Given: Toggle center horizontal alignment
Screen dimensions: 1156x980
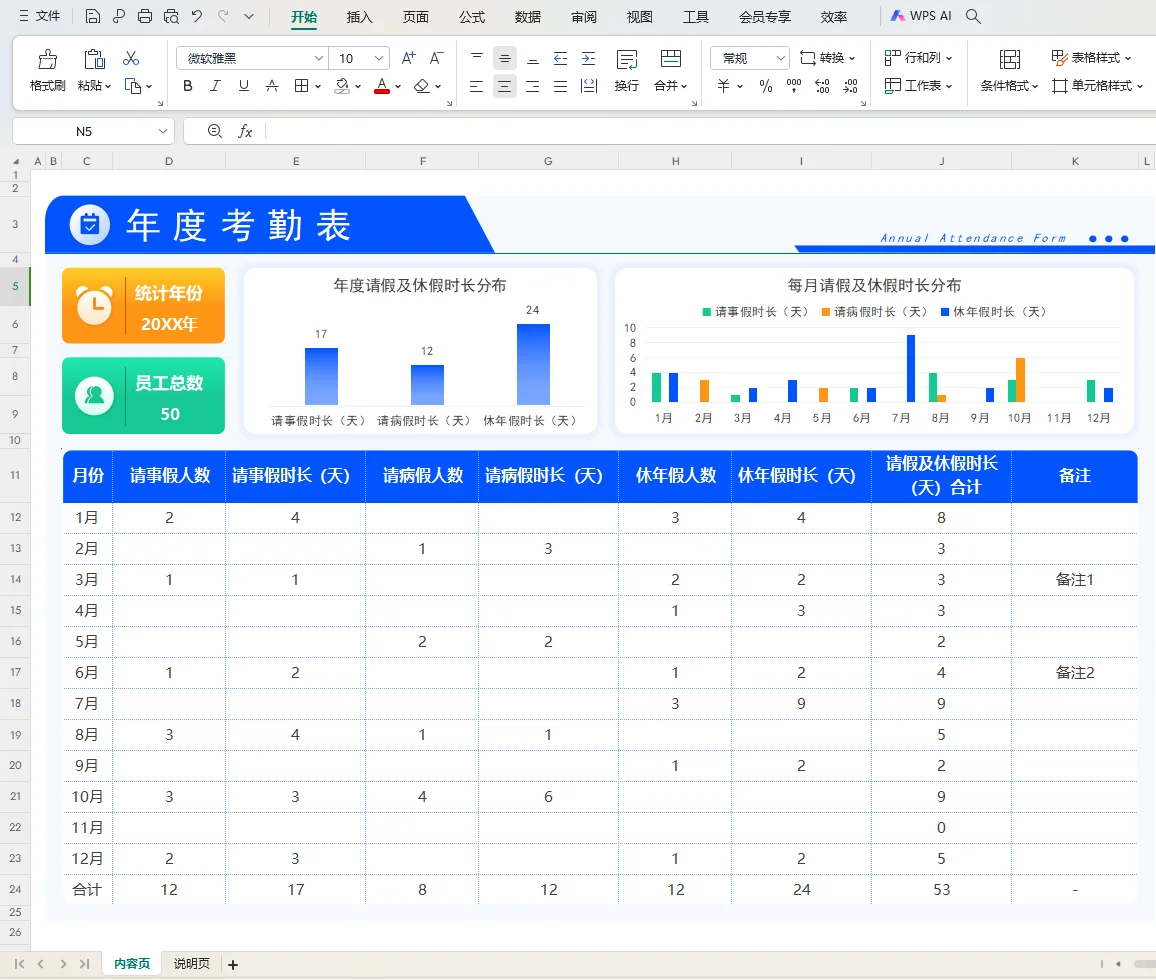Looking at the screenshot, I should tap(504, 86).
